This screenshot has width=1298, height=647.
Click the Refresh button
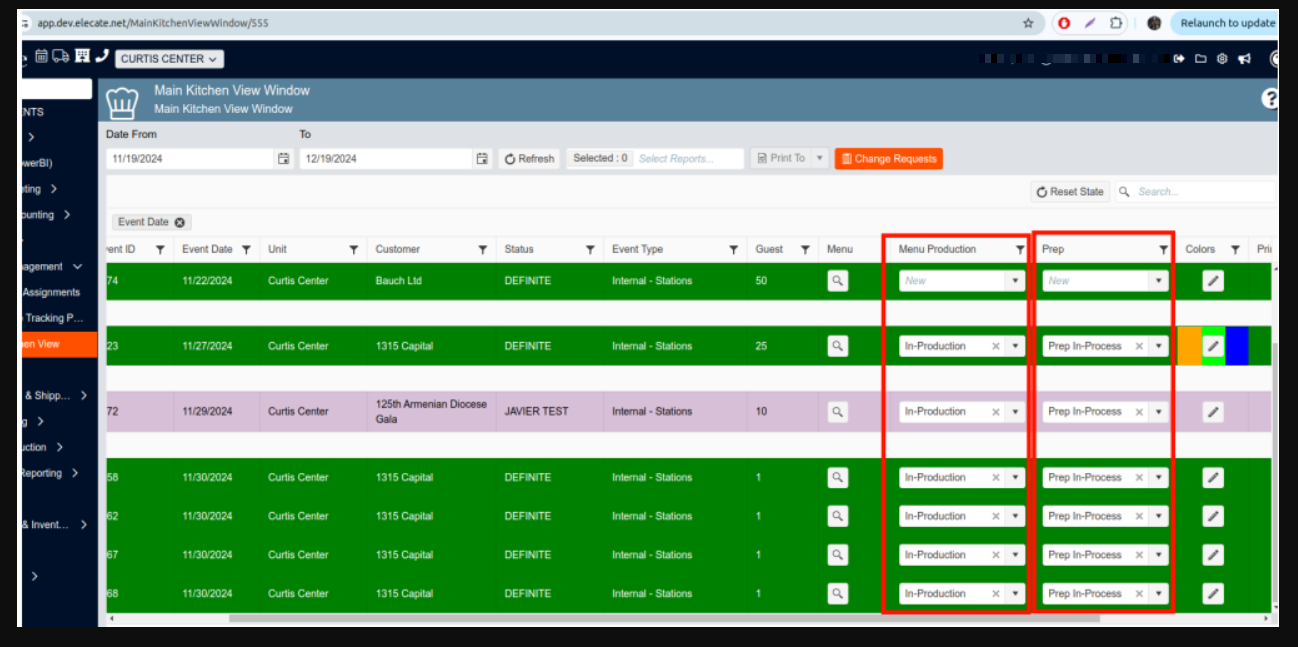click(x=529, y=158)
